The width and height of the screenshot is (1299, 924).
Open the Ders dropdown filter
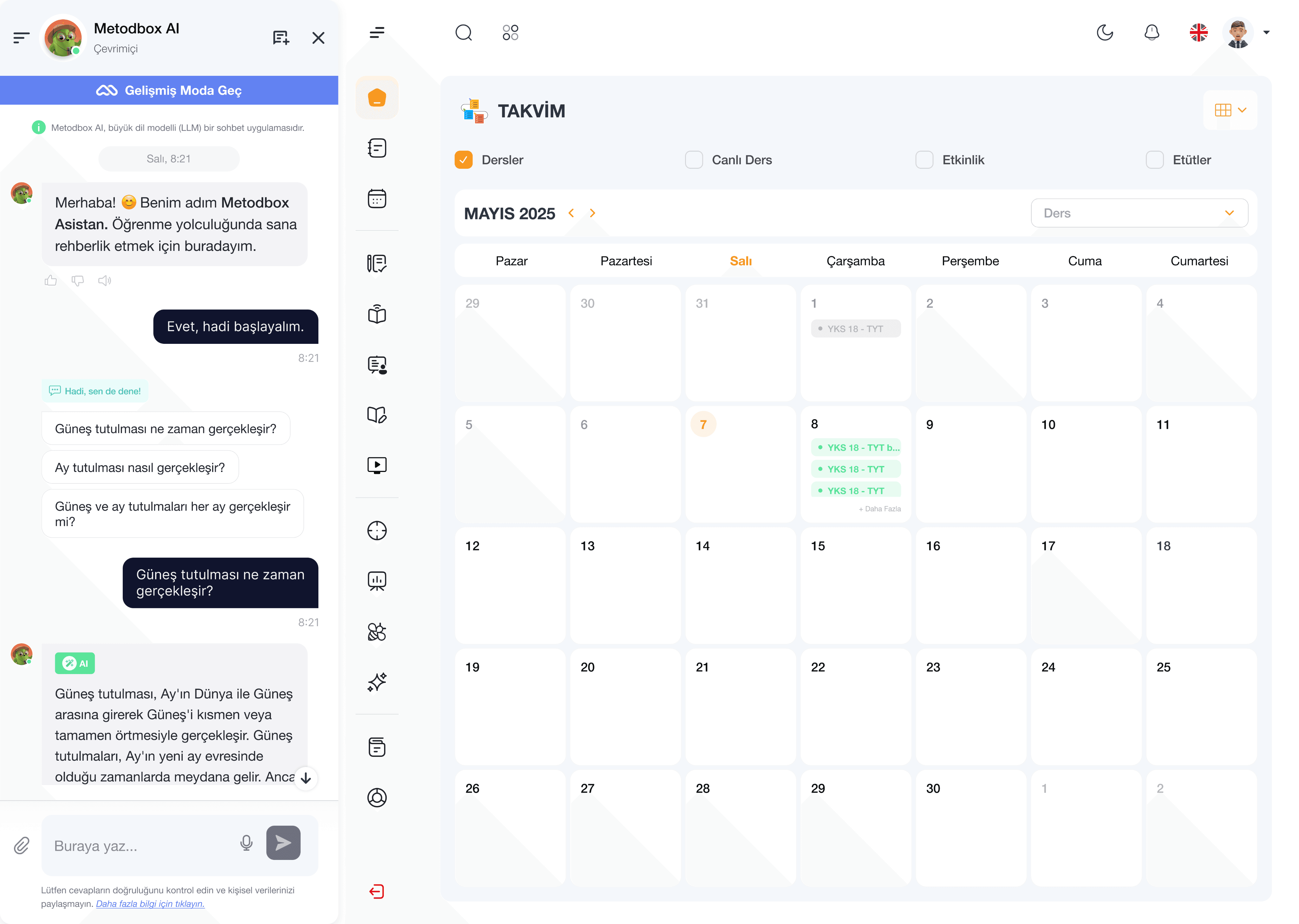click(x=1139, y=213)
